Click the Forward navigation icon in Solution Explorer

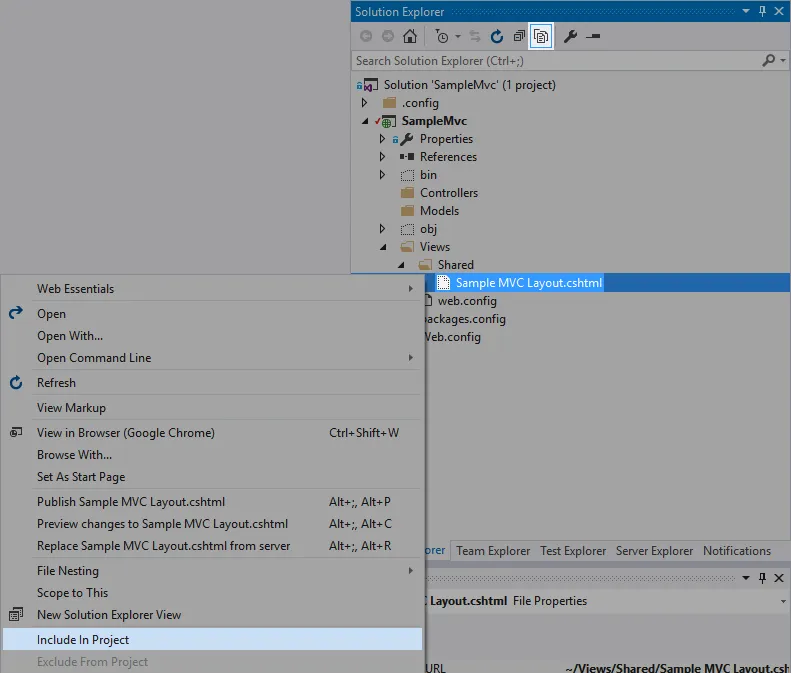coord(388,36)
